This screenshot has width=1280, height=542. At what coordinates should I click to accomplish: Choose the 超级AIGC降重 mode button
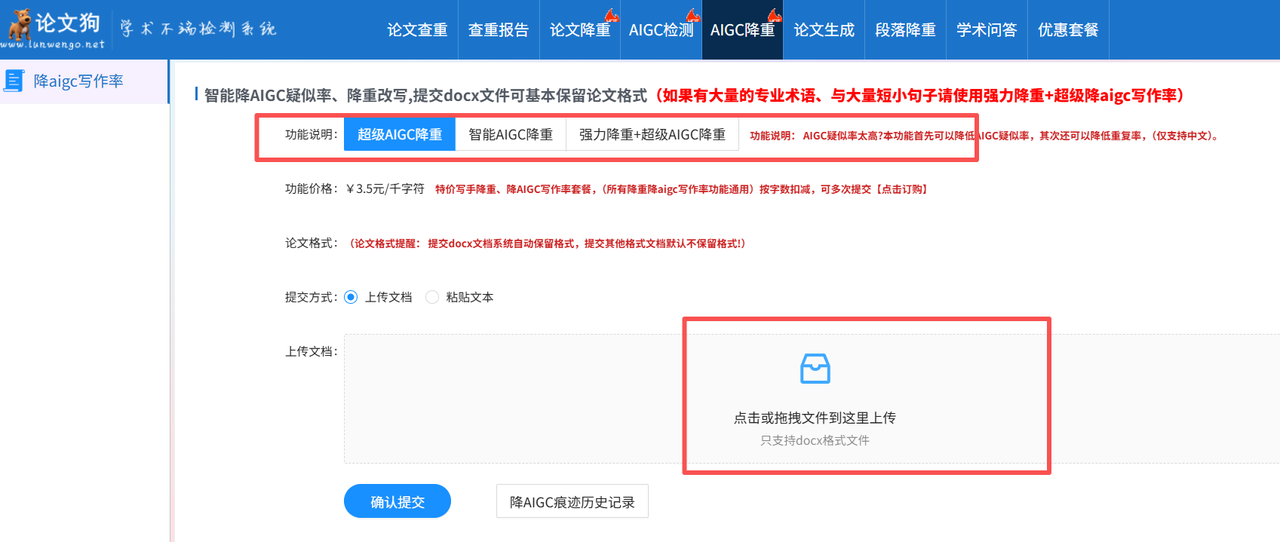click(400, 134)
